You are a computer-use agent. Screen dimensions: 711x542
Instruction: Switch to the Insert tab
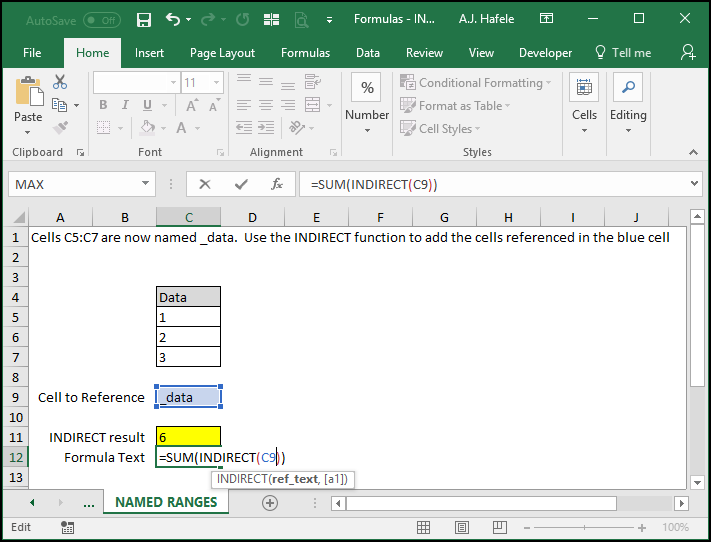pyautogui.click(x=149, y=53)
